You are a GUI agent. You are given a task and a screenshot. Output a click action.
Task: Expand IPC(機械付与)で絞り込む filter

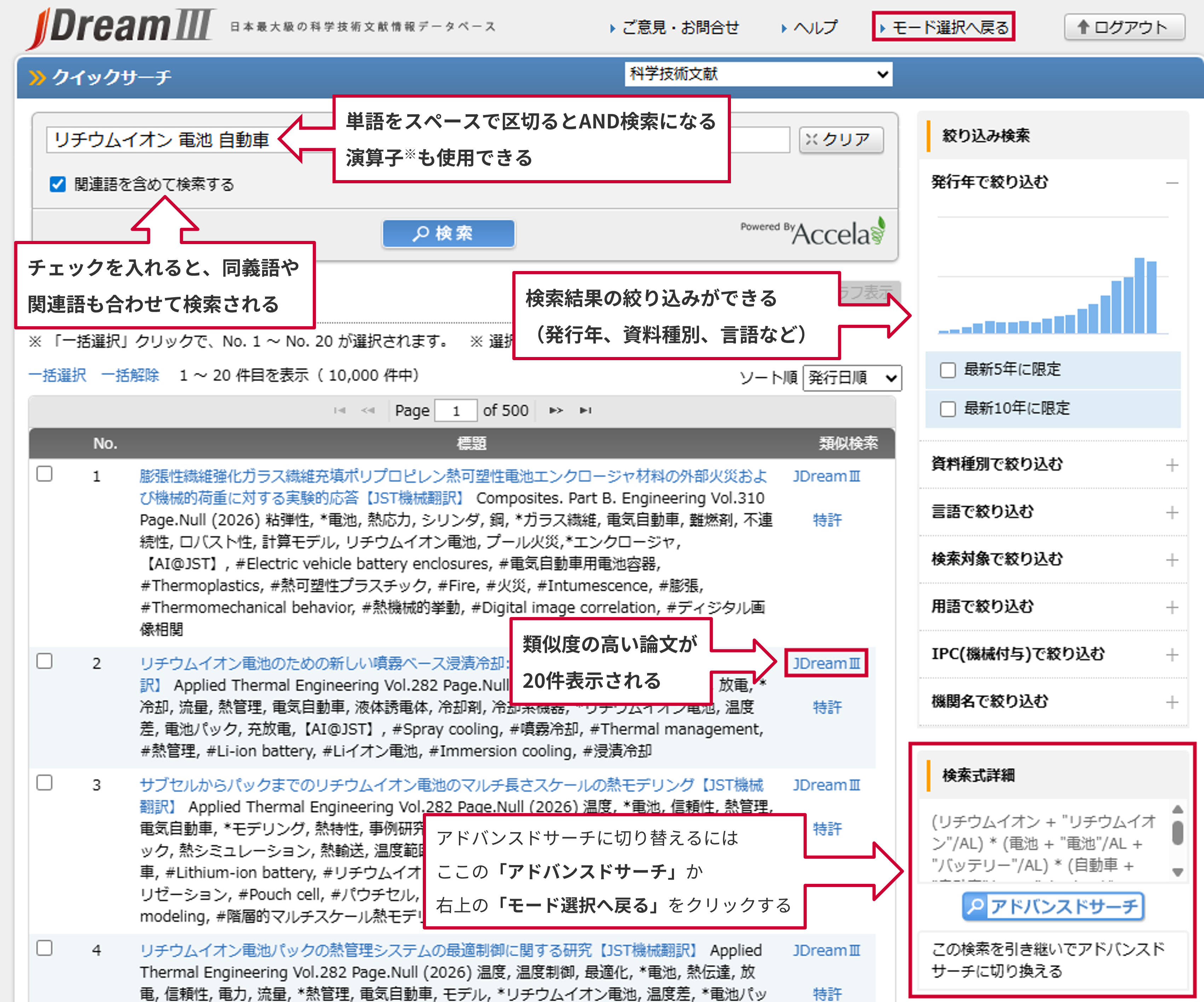[x=1172, y=655]
